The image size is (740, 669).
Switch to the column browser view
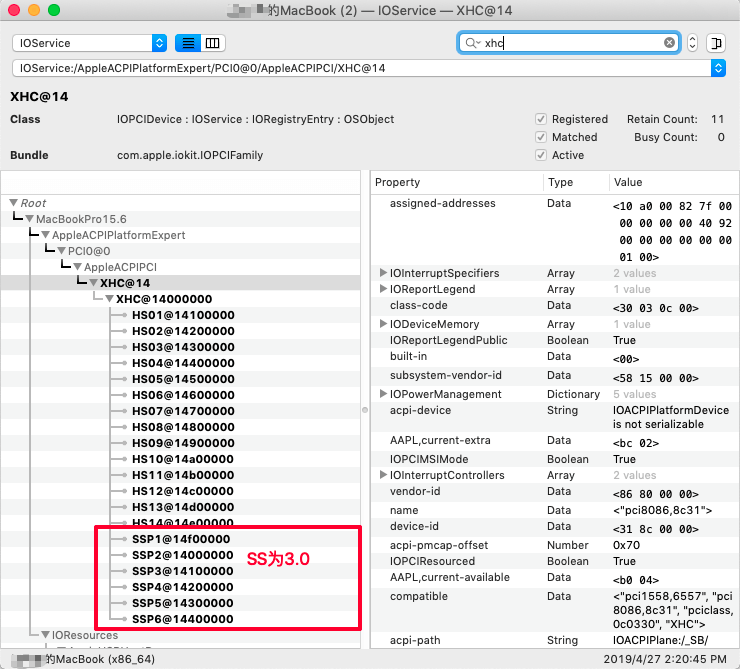pos(212,43)
